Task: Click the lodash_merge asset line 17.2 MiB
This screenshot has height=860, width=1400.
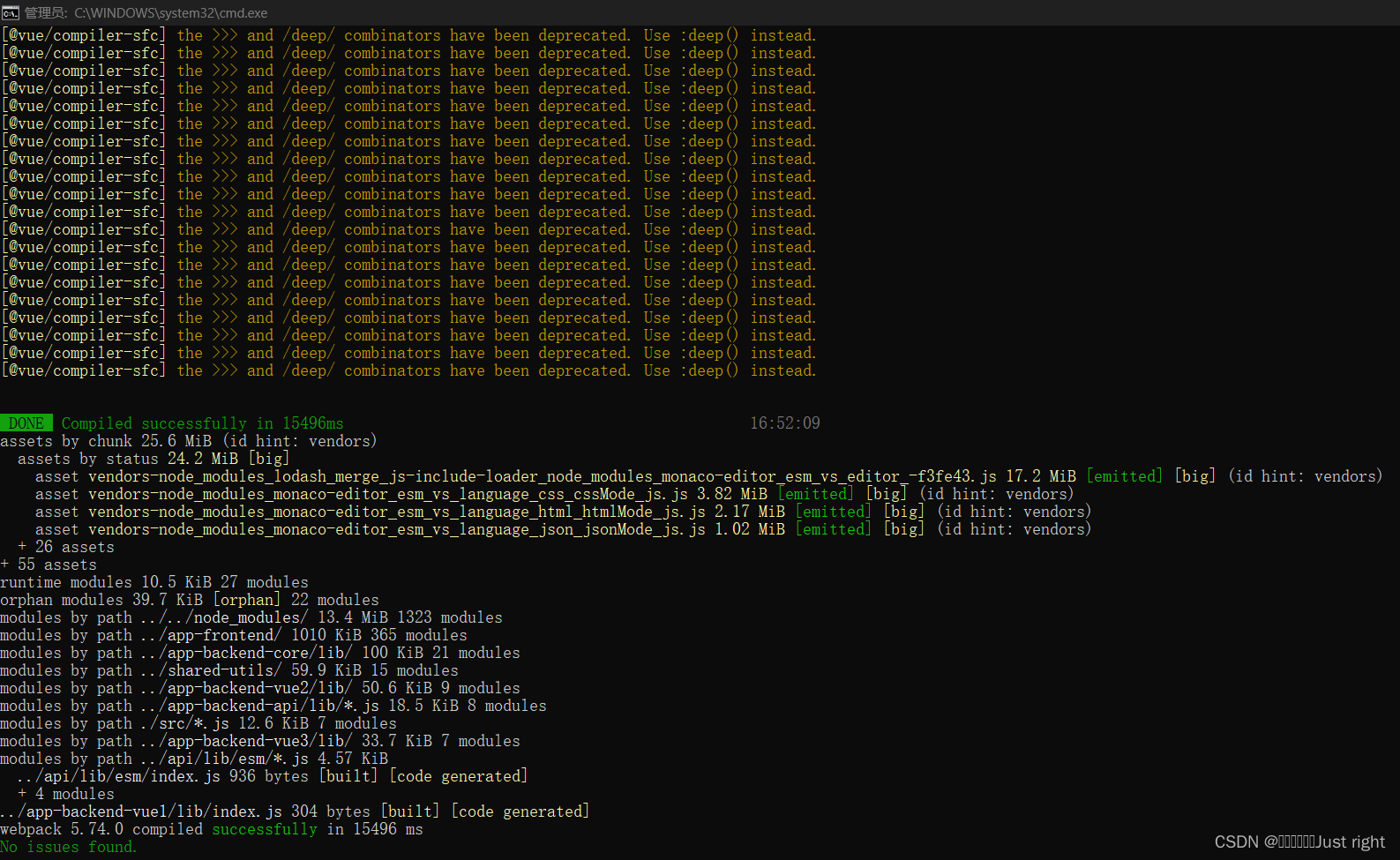Action: 708,476
